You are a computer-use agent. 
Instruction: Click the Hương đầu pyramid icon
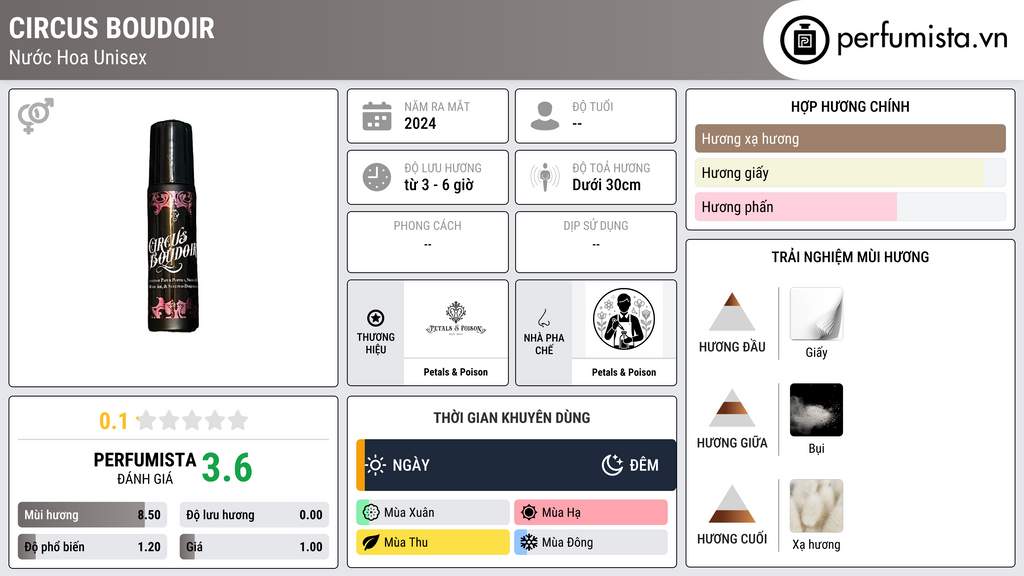tap(732, 312)
